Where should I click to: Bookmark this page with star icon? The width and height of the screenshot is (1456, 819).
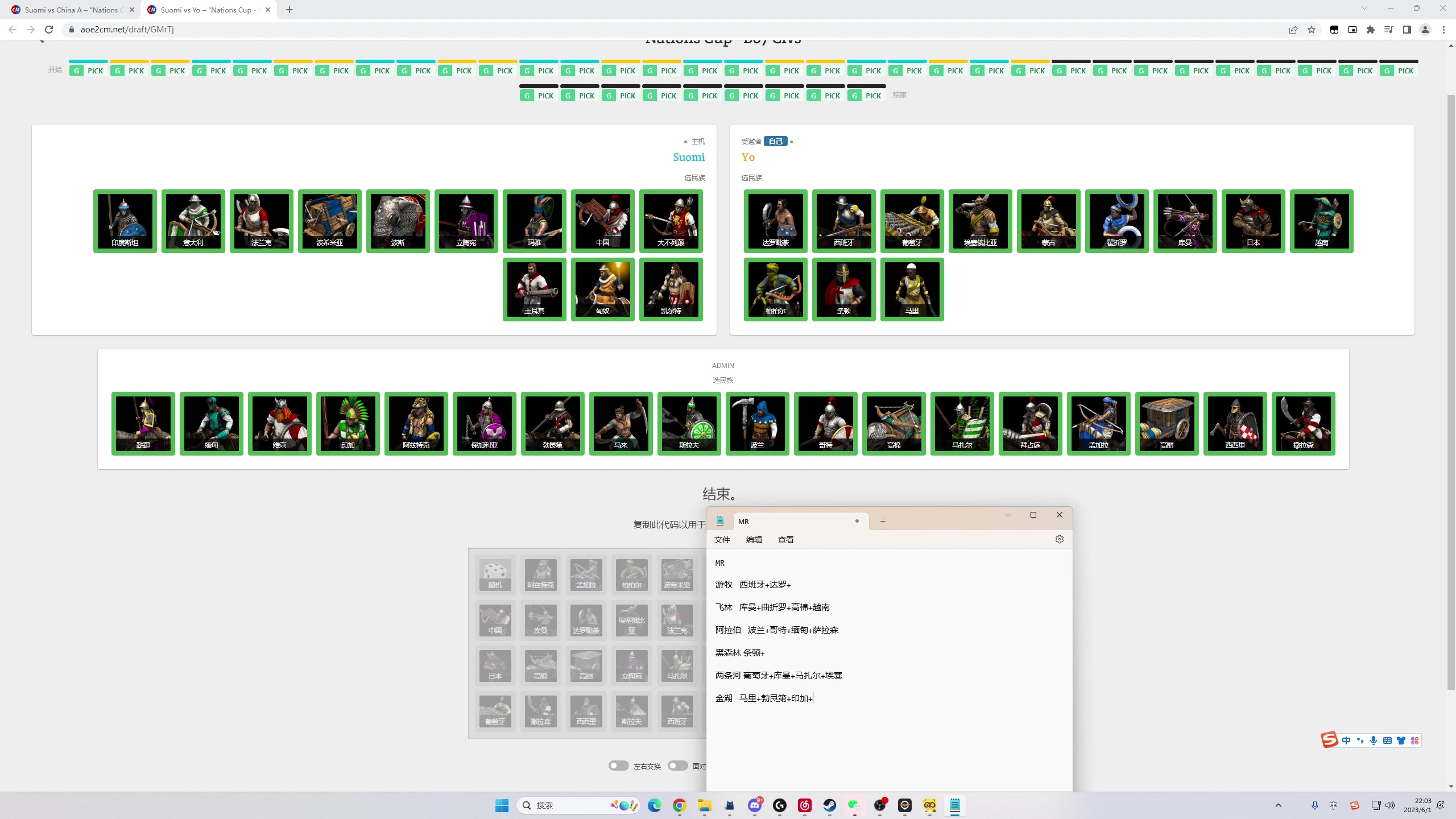coord(1312,30)
